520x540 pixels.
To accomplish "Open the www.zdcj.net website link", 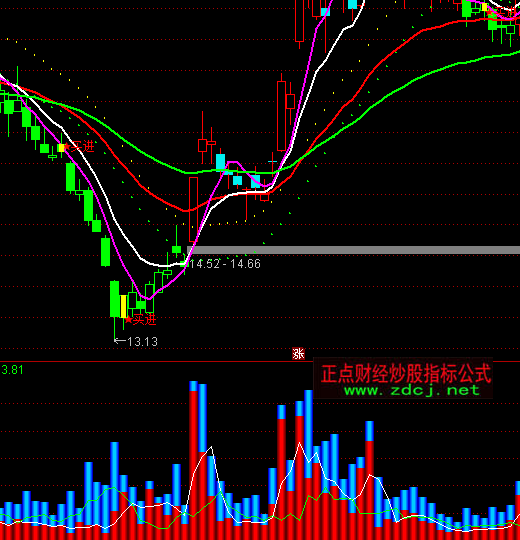I will tap(412, 391).
